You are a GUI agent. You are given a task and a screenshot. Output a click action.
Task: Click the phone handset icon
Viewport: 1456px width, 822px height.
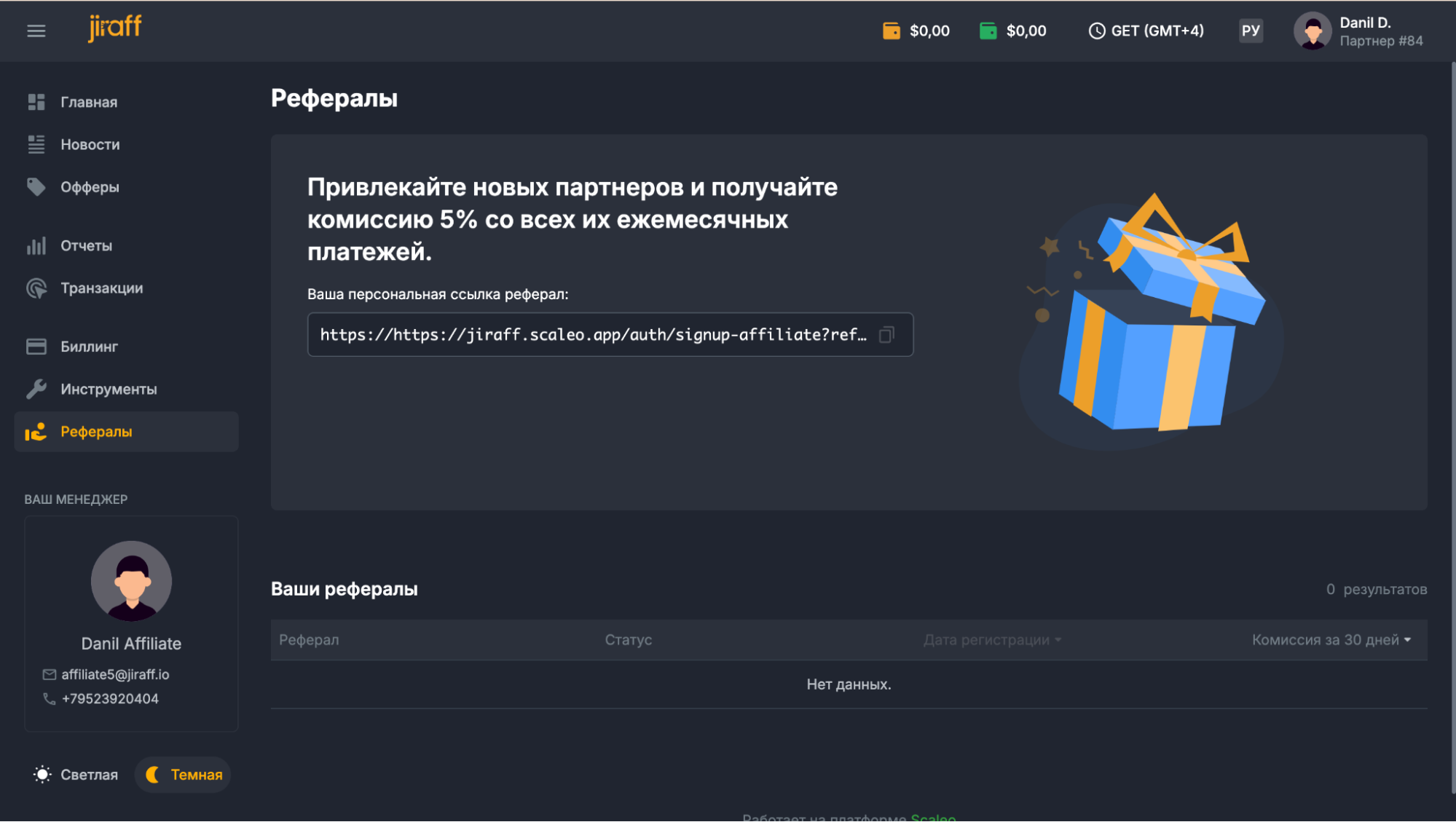[50, 699]
